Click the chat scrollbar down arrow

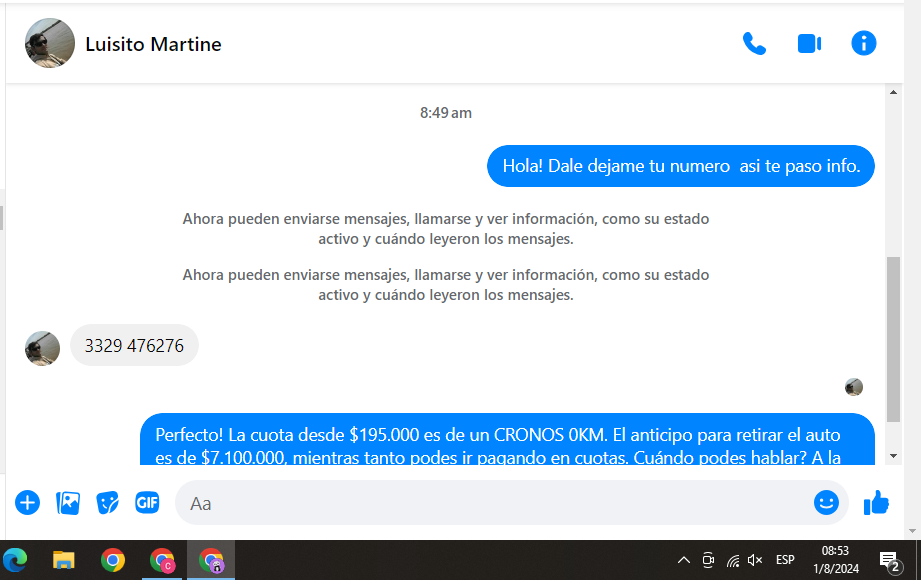coord(893,456)
